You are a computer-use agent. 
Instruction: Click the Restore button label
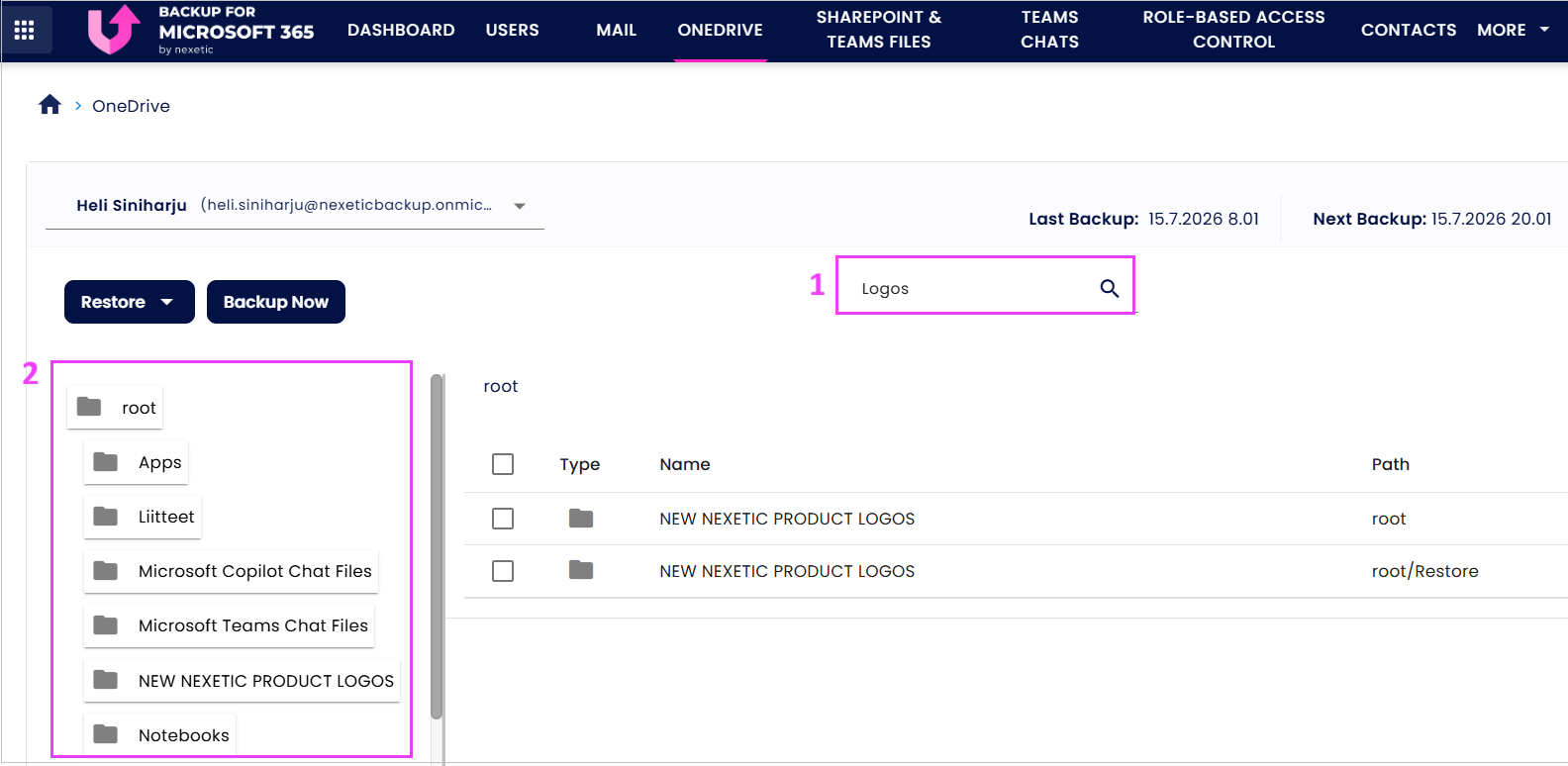click(x=113, y=302)
